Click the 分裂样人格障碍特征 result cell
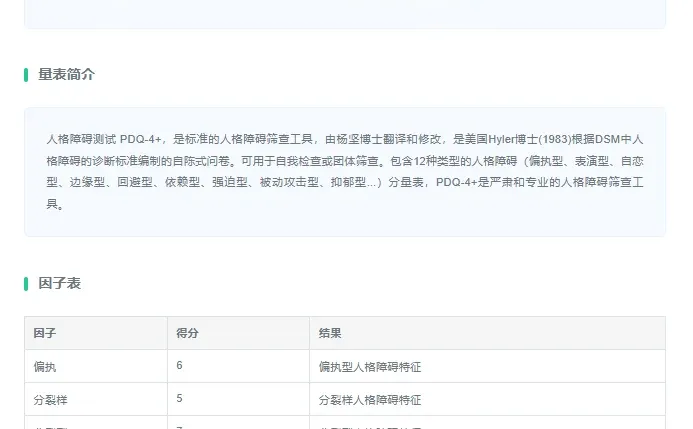Image resolution: width=693 pixels, height=429 pixels. (487, 399)
